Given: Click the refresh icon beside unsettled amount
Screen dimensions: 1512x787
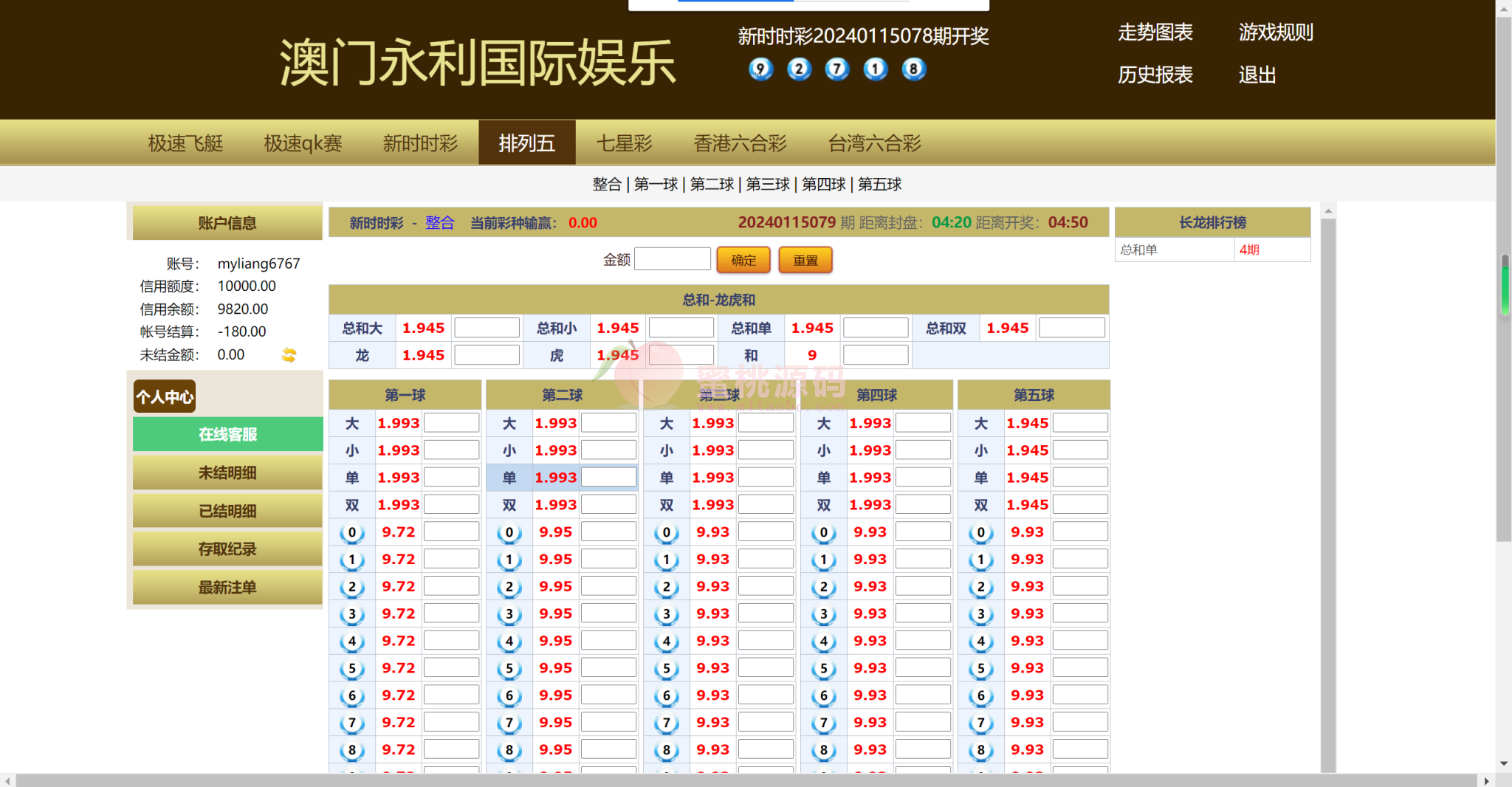Looking at the screenshot, I should tap(289, 355).
